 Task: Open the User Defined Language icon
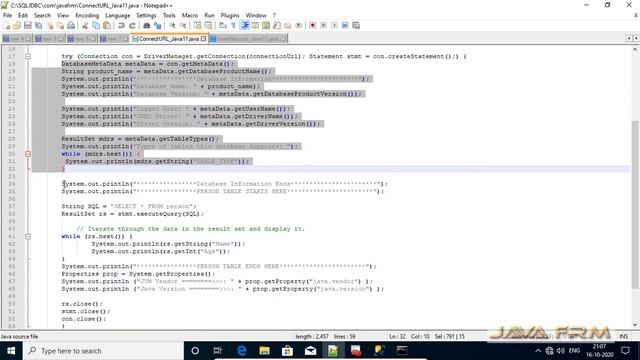tap(255, 25)
